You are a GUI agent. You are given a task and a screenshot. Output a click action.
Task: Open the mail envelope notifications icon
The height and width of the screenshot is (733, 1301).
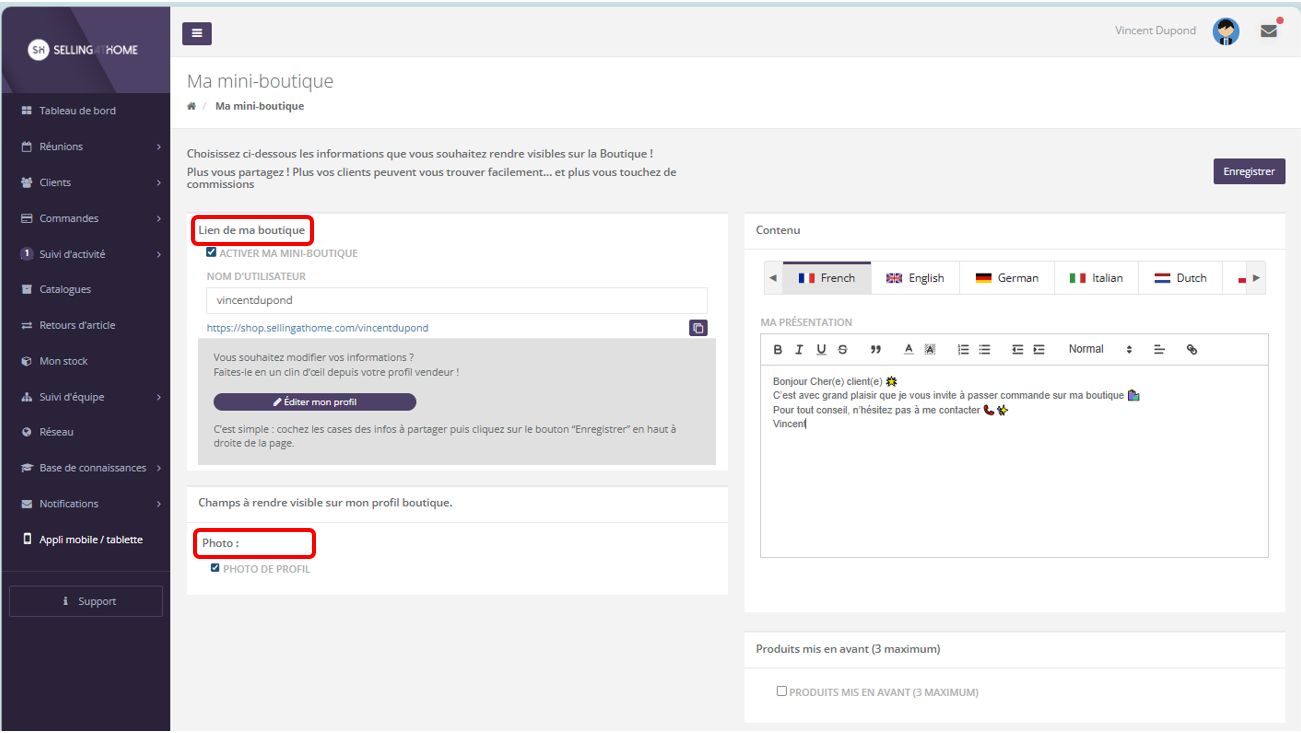pos(1268,31)
